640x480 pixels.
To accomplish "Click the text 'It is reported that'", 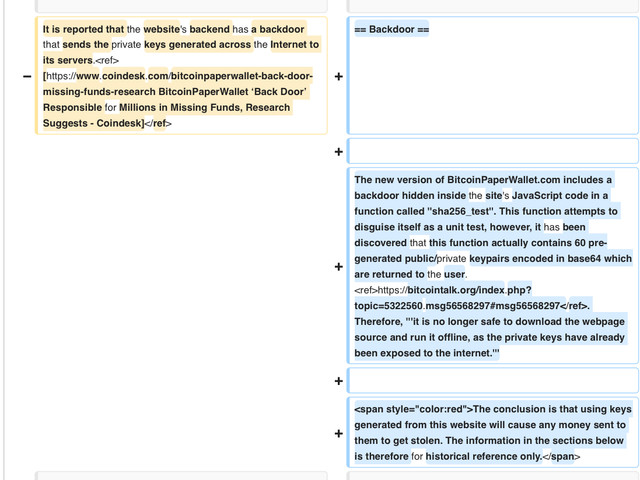I will 83,29.
